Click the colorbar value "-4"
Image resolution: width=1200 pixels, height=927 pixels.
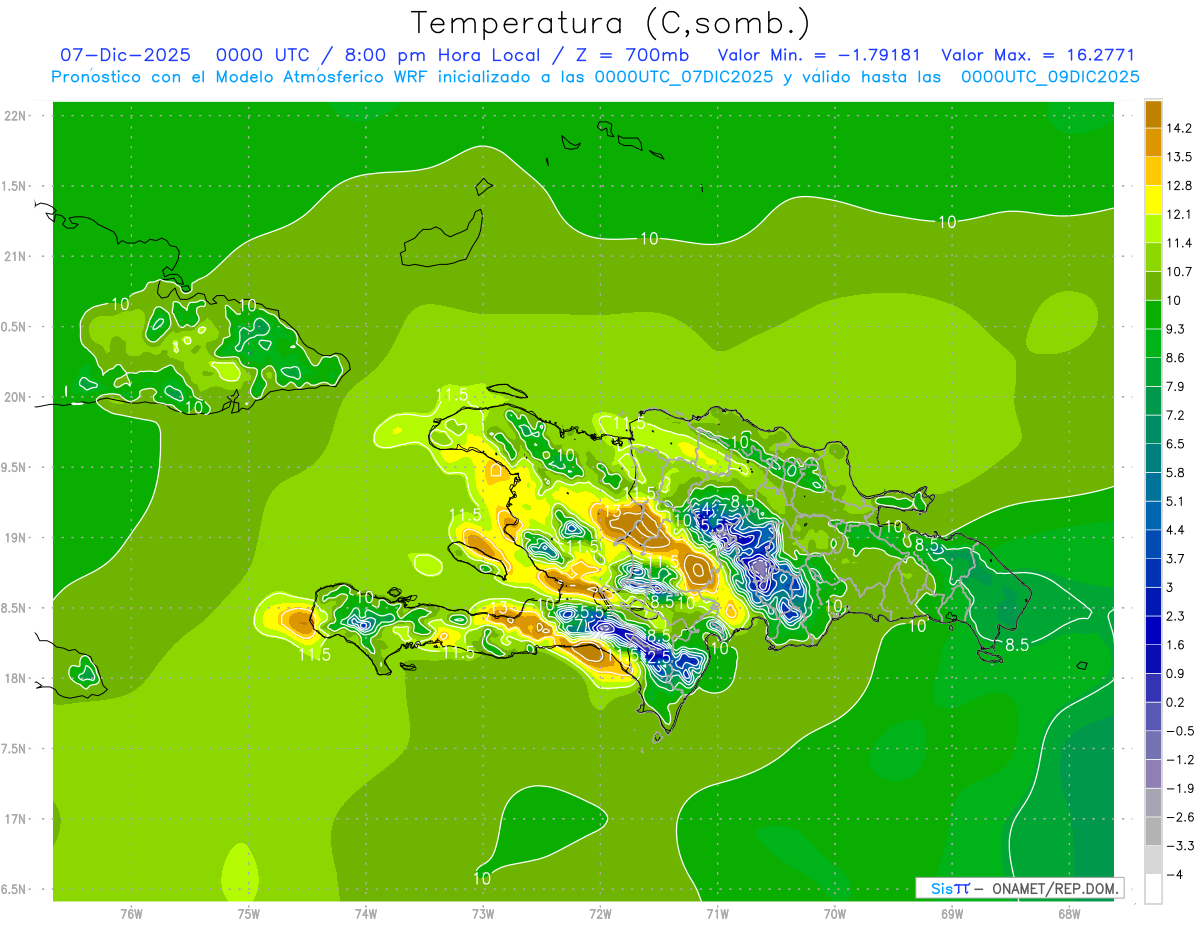[x=1175, y=875]
